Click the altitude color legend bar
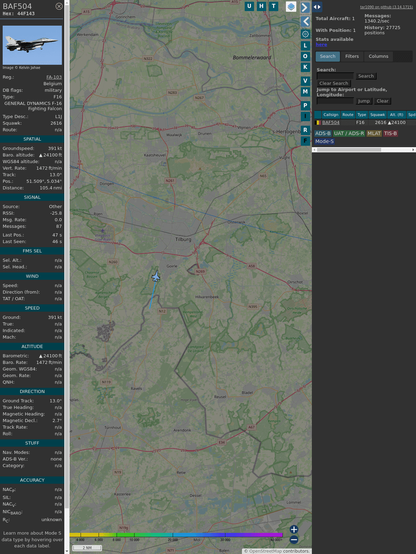 pos(176,535)
